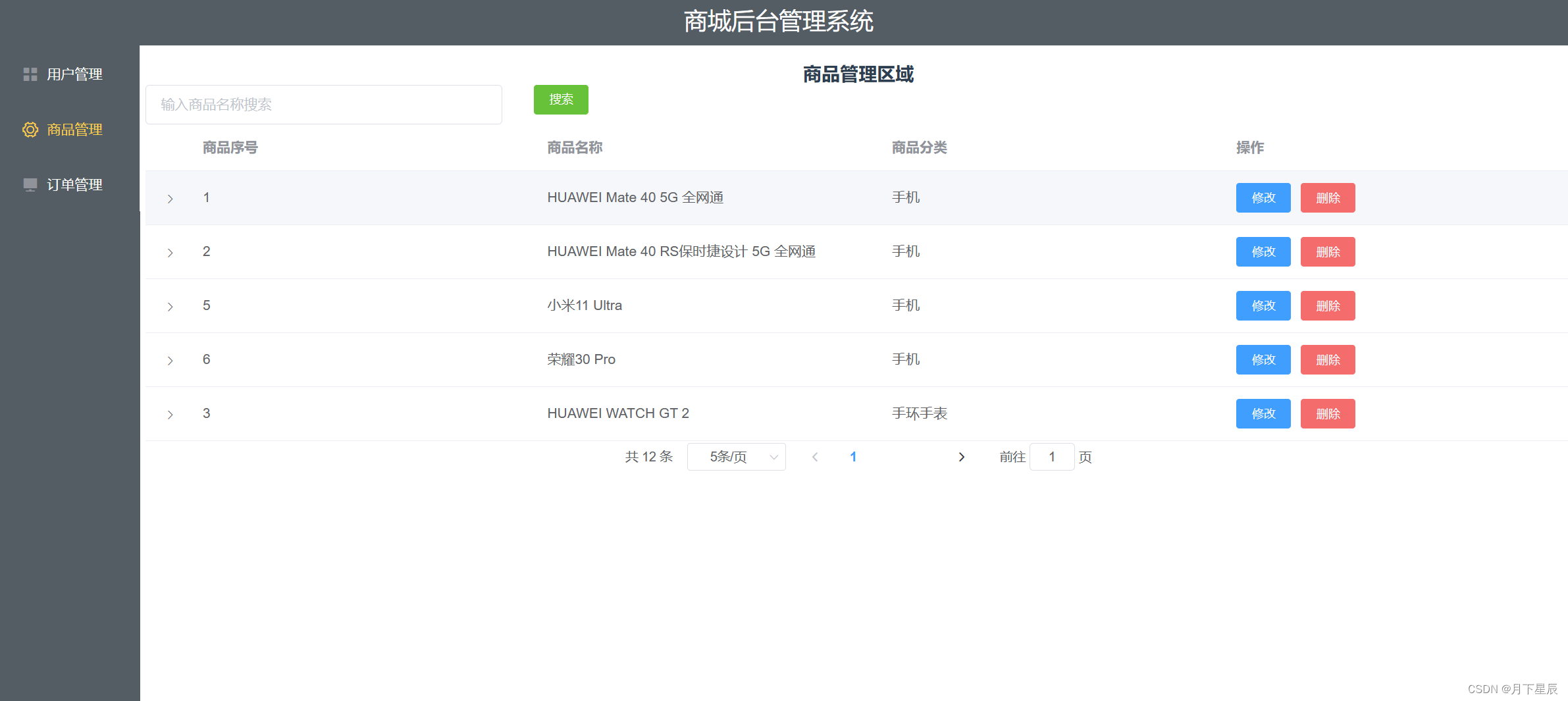Click the 前往 page number input box
This screenshot has height=701, width=1568.
pyautogui.click(x=1051, y=457)
